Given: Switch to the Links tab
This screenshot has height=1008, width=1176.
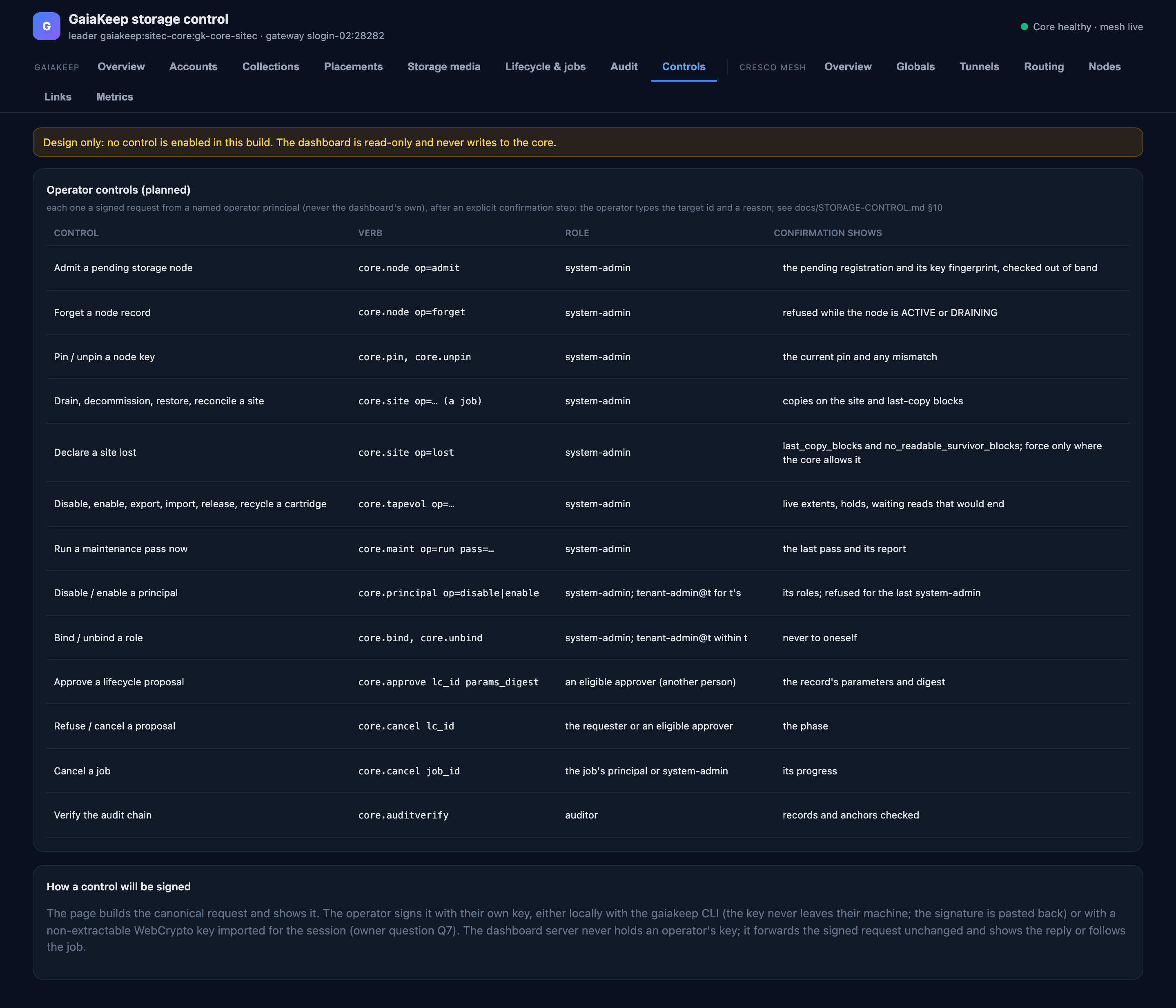Looking at the screenshot, I should point(58,96).
